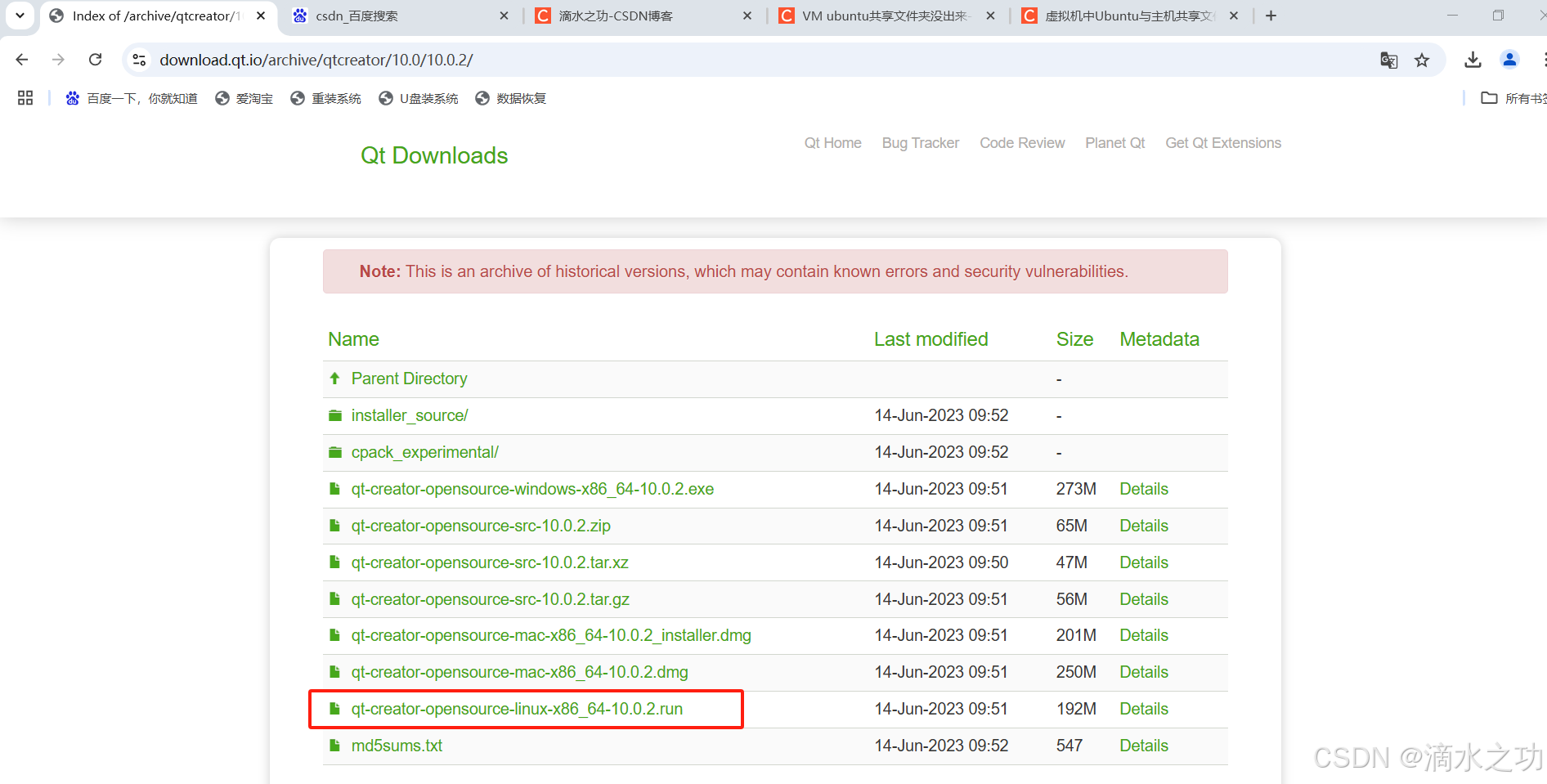View Details for the src .tar.xz file
The width and height of the screenshot is (1547, 784).
(x=1143, y=562)
